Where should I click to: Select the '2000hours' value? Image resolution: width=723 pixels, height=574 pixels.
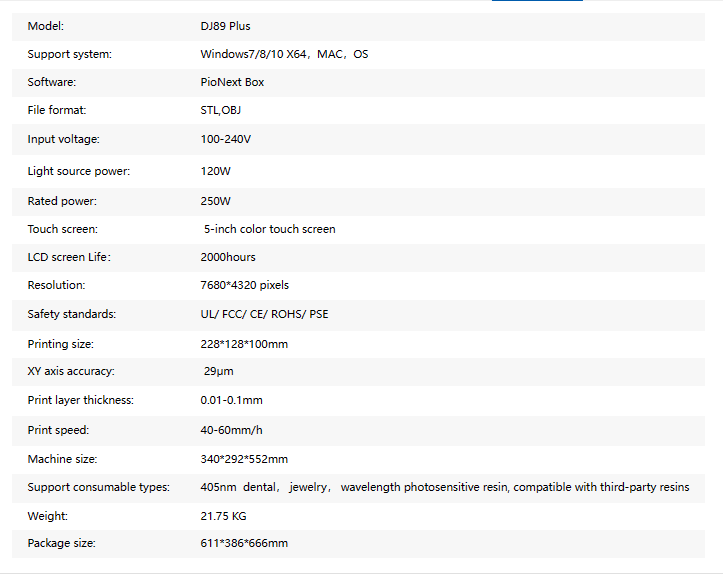click(228, 257)
